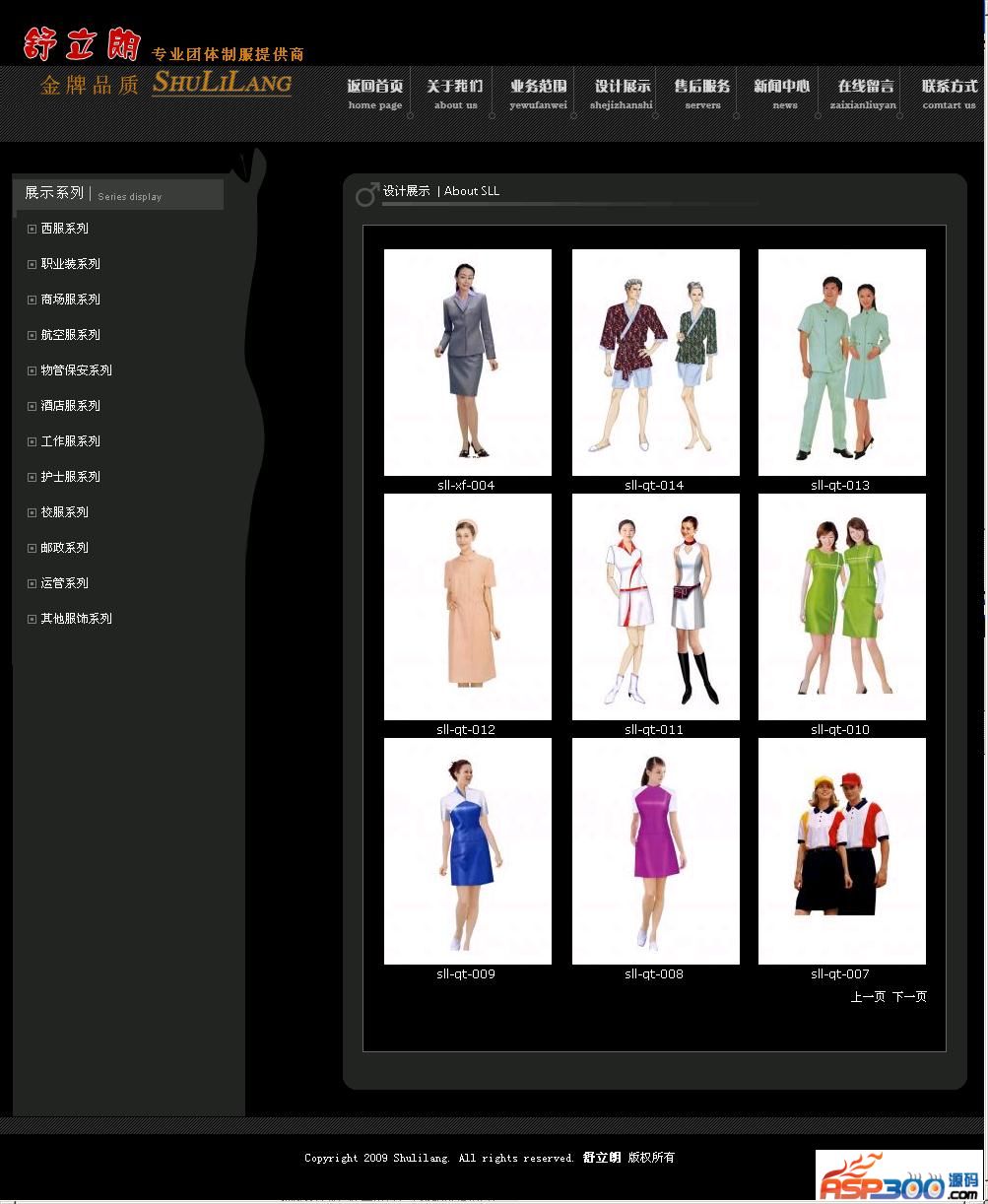The width and height of the screenshot is (988, 1204).
Task: Click the gold SHULILANG brand text logo
Action: (222, 83)
